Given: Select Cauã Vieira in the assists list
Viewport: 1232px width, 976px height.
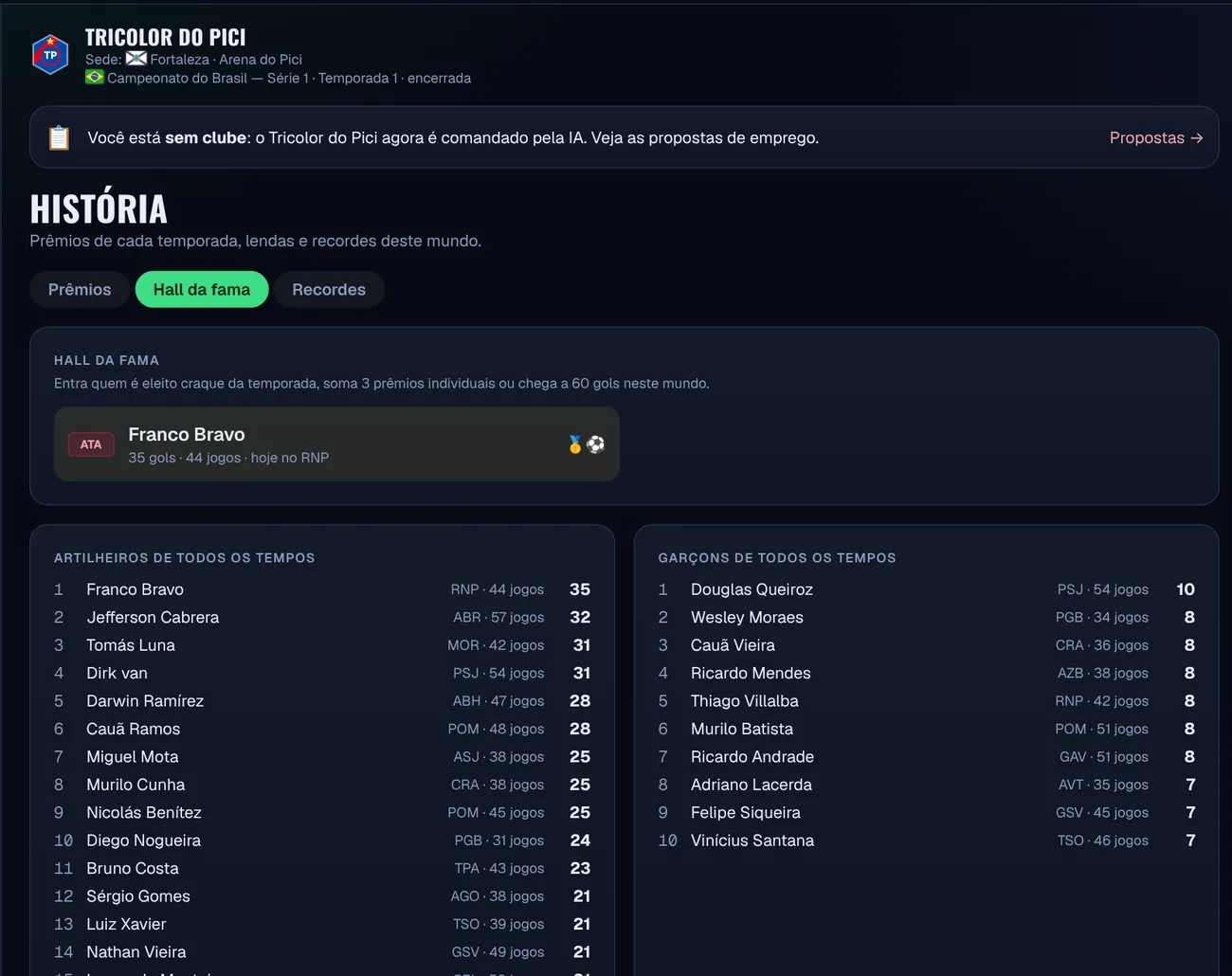Looking at the screenshot, I should [927, 645].
